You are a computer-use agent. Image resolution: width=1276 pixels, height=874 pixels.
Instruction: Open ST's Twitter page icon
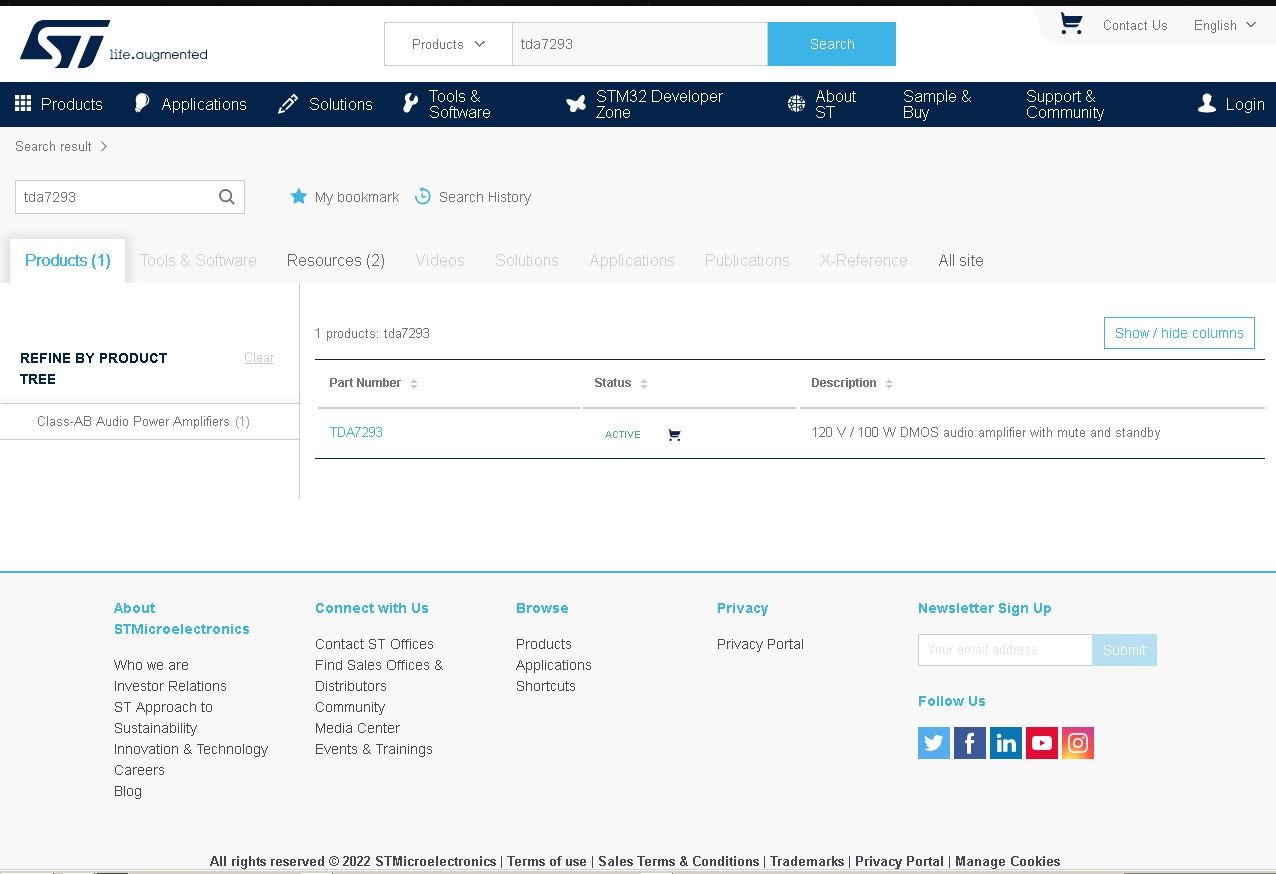pyautogui.click(x=934, y=743)
